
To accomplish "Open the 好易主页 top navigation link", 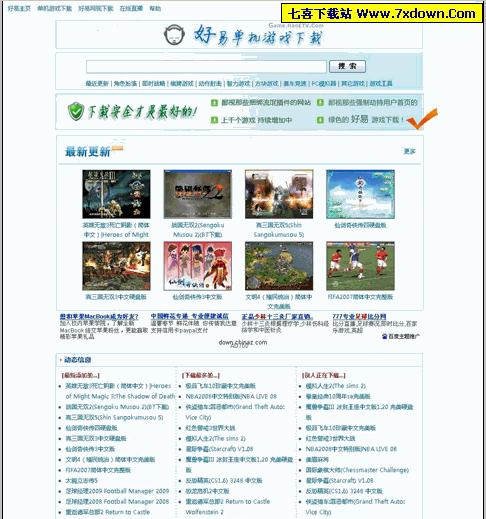I will point(19,8).
